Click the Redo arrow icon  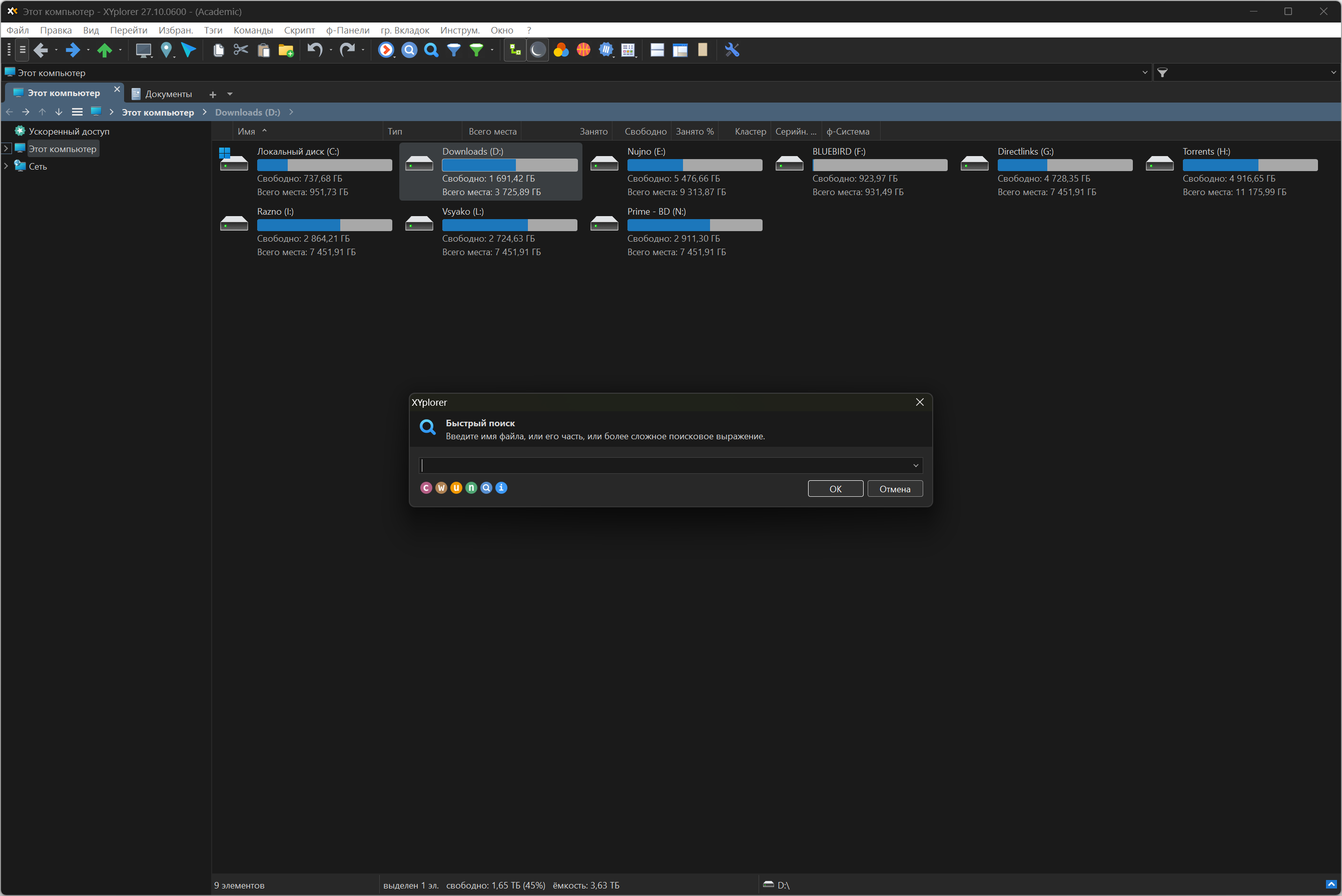(347, 51)
